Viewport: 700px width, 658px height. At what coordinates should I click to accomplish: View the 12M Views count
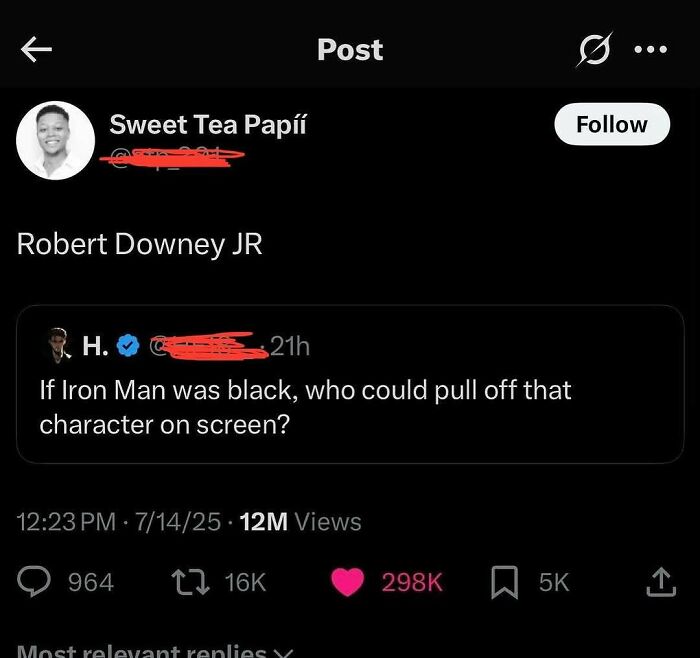[301, 521]
